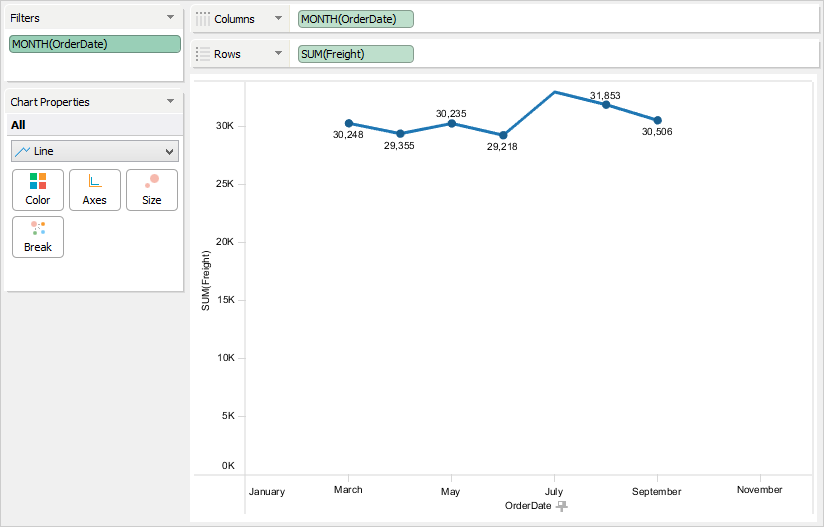
Task: Open the Line chart type dropdown
Action: pos(95,151)
